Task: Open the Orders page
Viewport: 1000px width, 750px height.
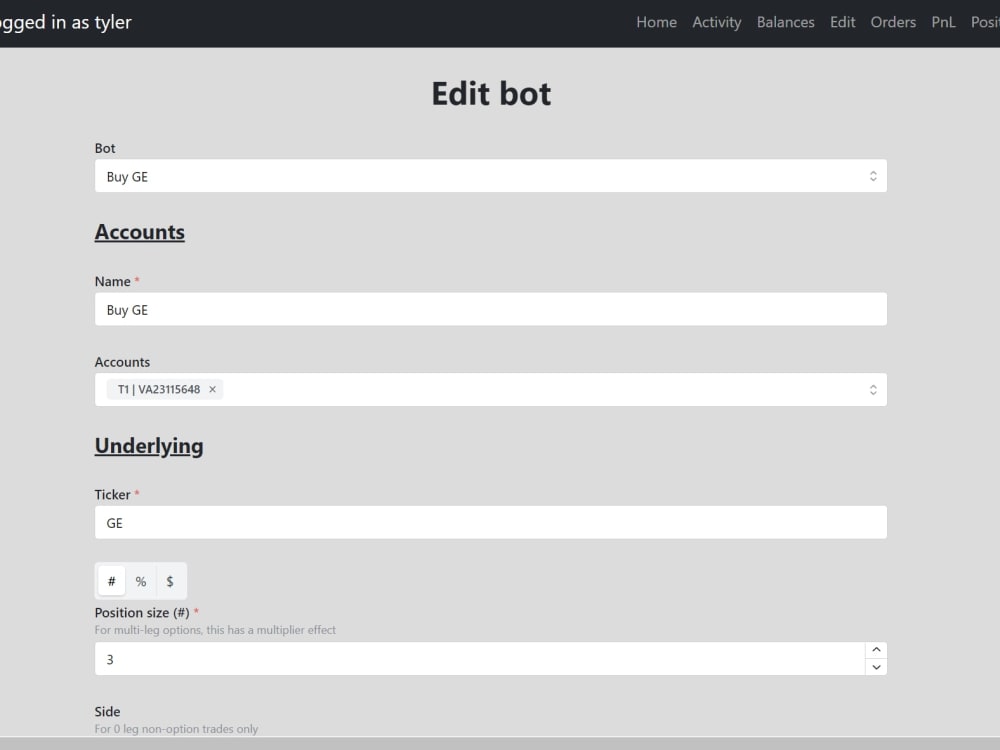Action: pos(893,22)
